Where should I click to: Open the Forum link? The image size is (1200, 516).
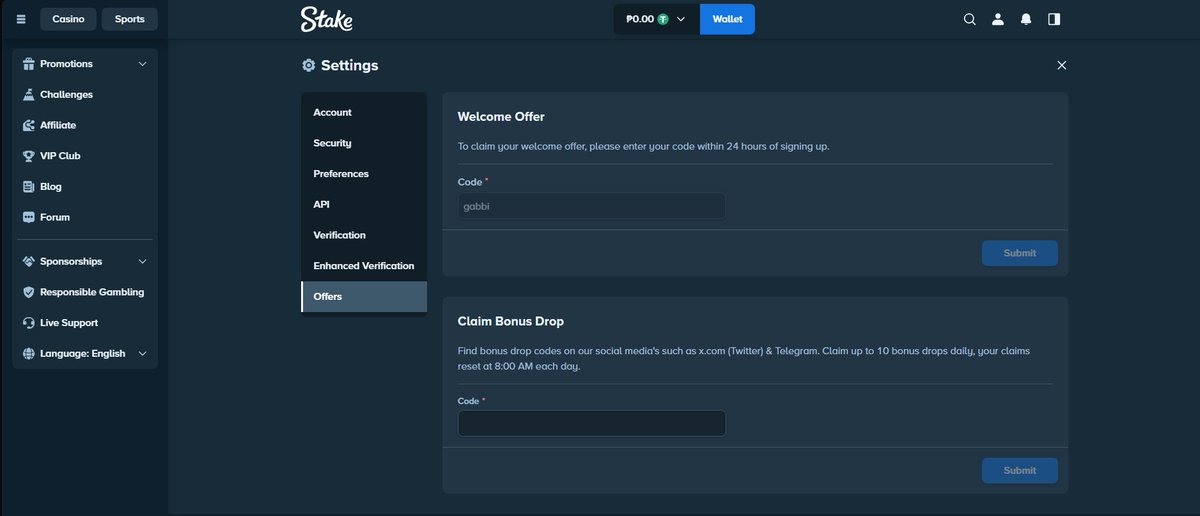click(x=55, y=217)
